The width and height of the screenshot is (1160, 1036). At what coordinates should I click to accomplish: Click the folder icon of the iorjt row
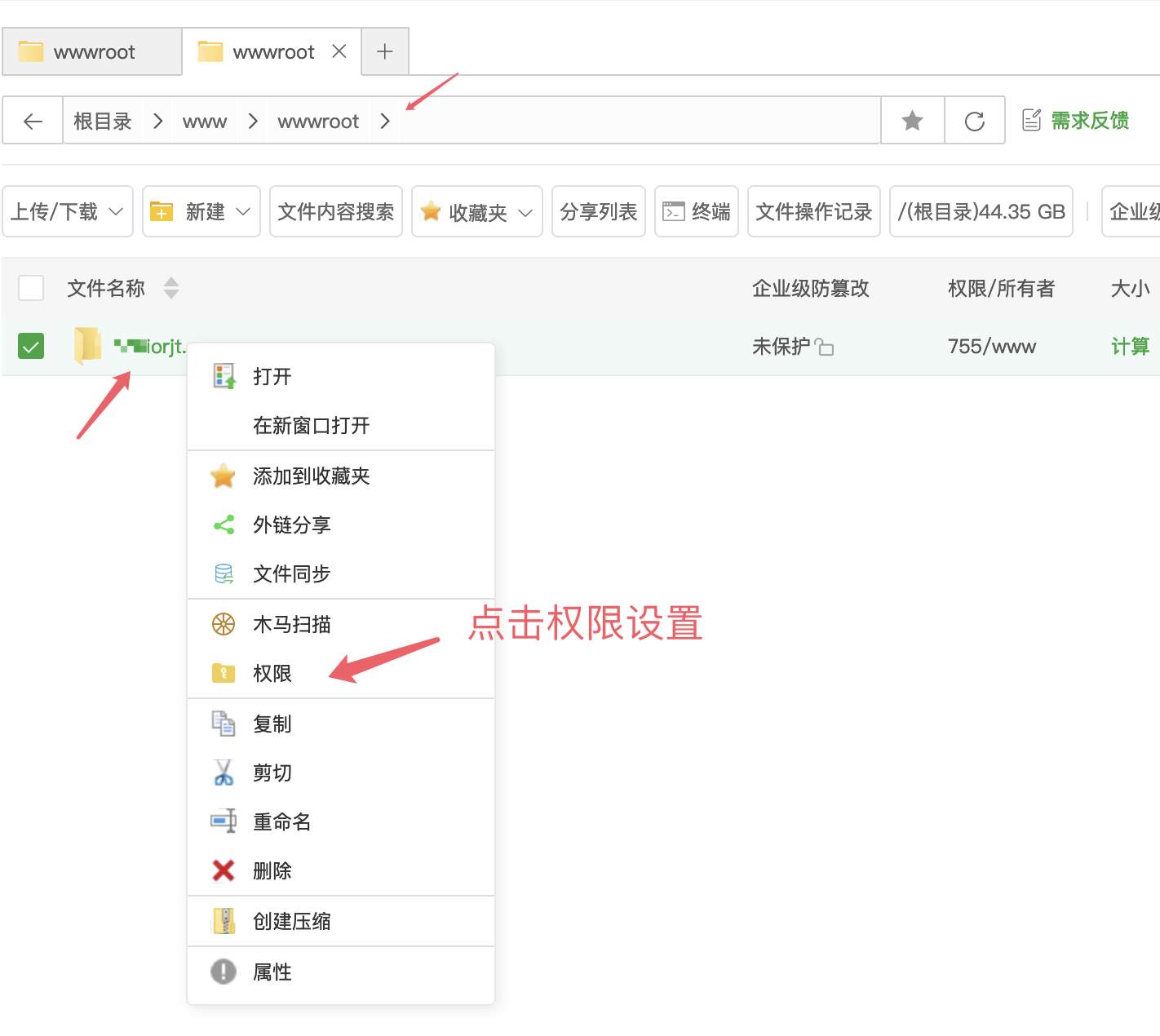(86, 346)
